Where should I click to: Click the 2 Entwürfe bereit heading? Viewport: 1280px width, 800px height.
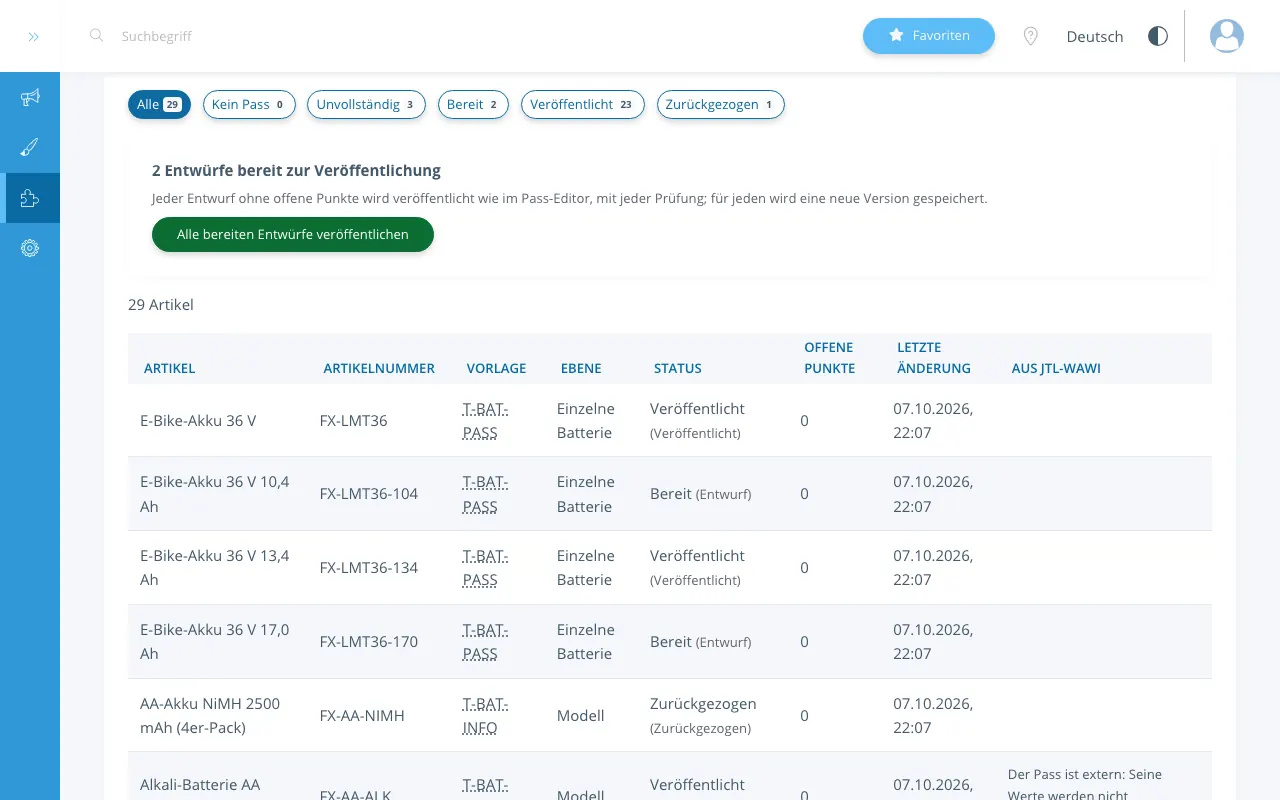click(x=296, y=170)
